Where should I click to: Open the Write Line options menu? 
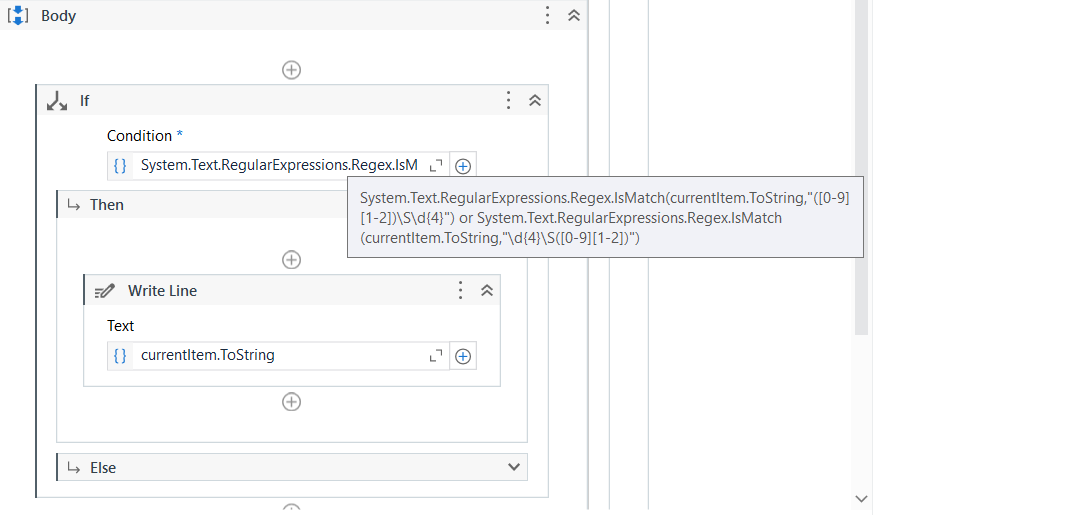coord(460,291)
